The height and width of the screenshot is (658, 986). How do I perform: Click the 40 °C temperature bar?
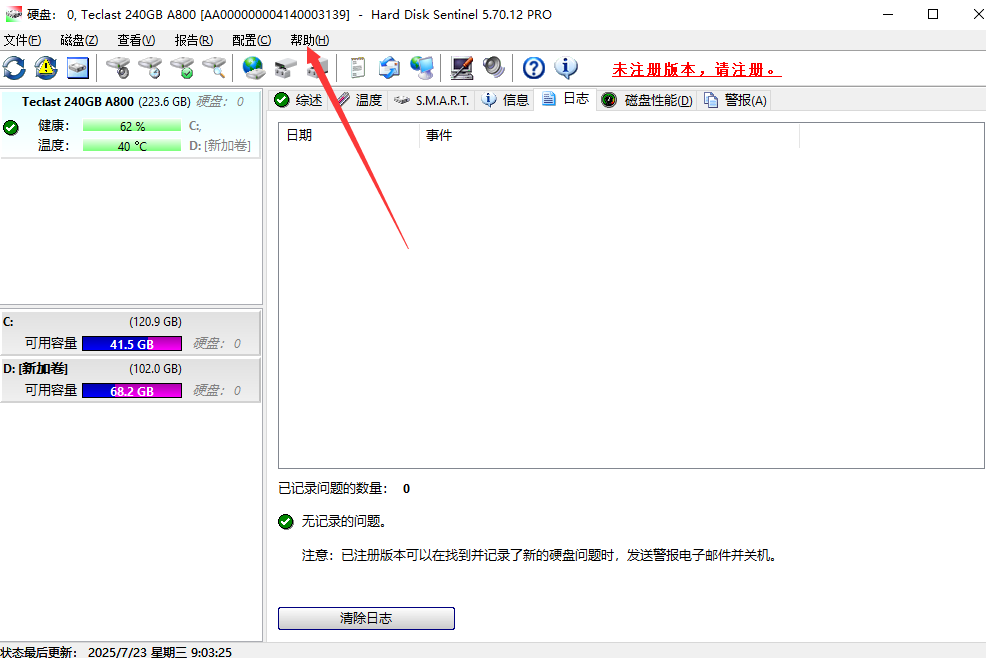coord(132,146)
